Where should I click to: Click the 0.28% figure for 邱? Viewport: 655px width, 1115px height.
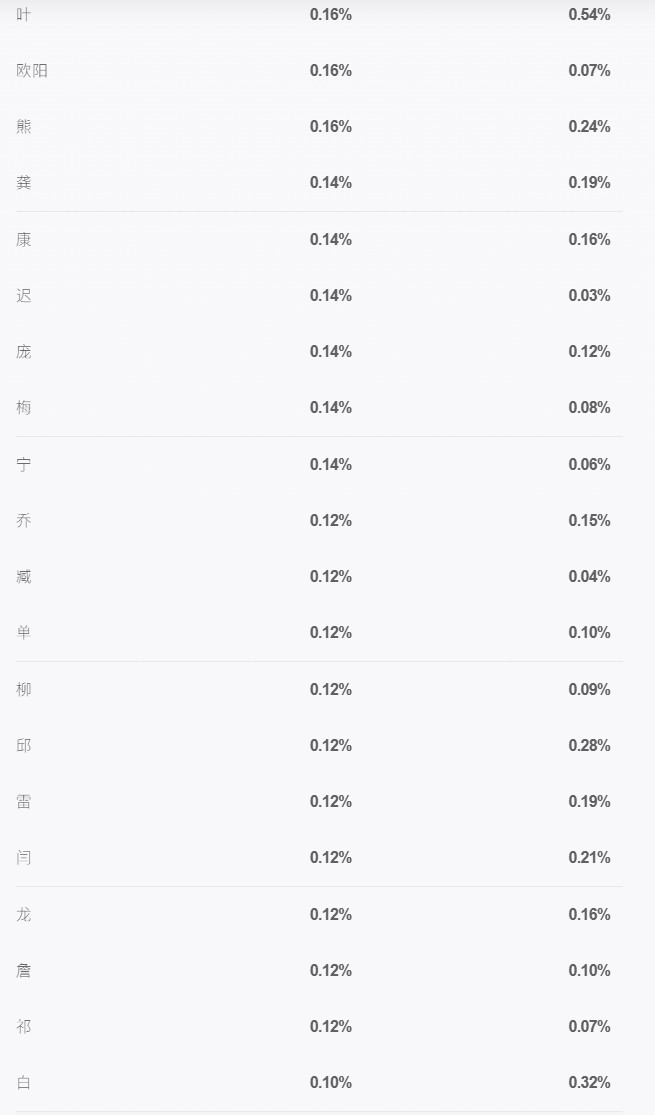click(x=590, y=746)
